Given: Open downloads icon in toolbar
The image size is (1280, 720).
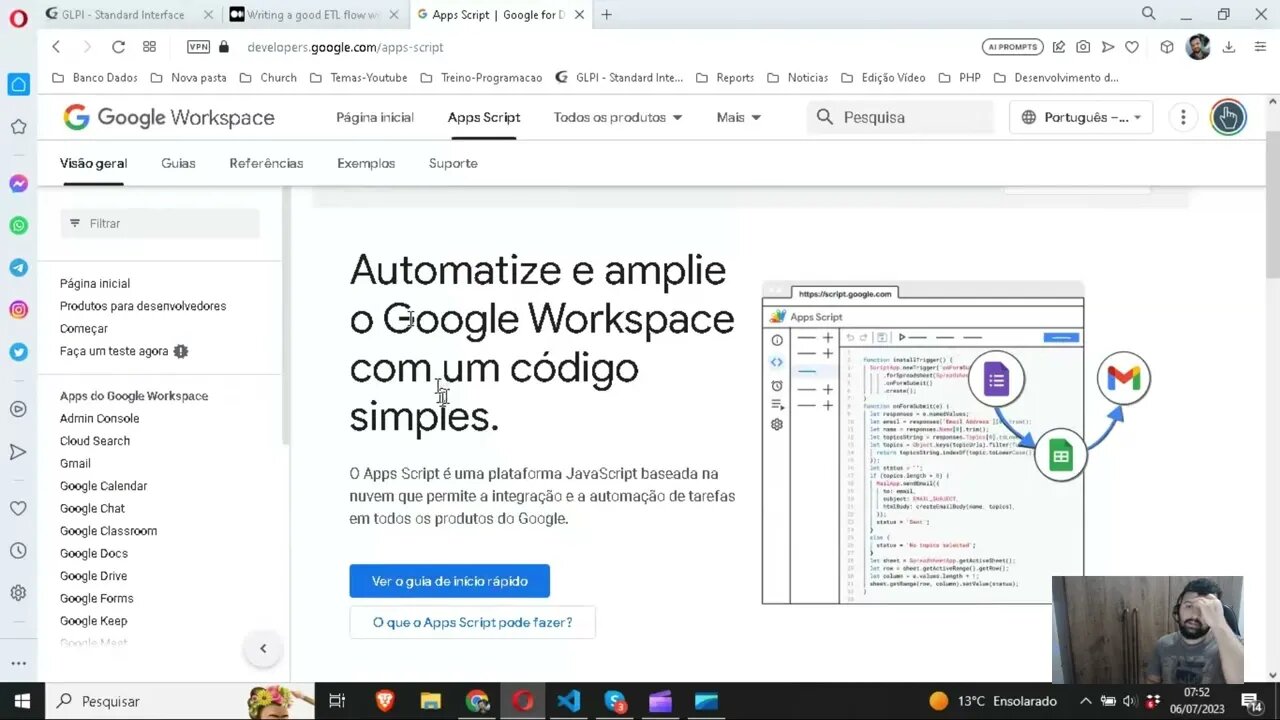Looking at the screenshot, I should pos(1230,47).
